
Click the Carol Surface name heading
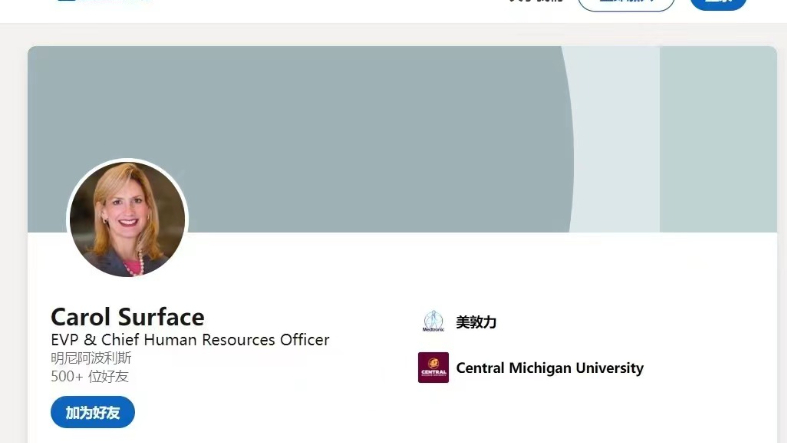coord(127,317)
